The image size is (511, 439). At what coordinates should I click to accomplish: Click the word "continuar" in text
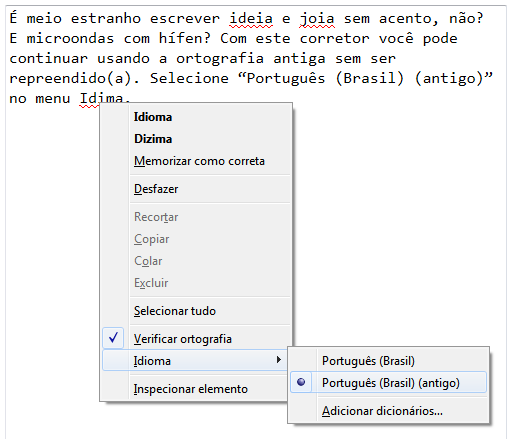pyautogui.click(x=49, y=59)
